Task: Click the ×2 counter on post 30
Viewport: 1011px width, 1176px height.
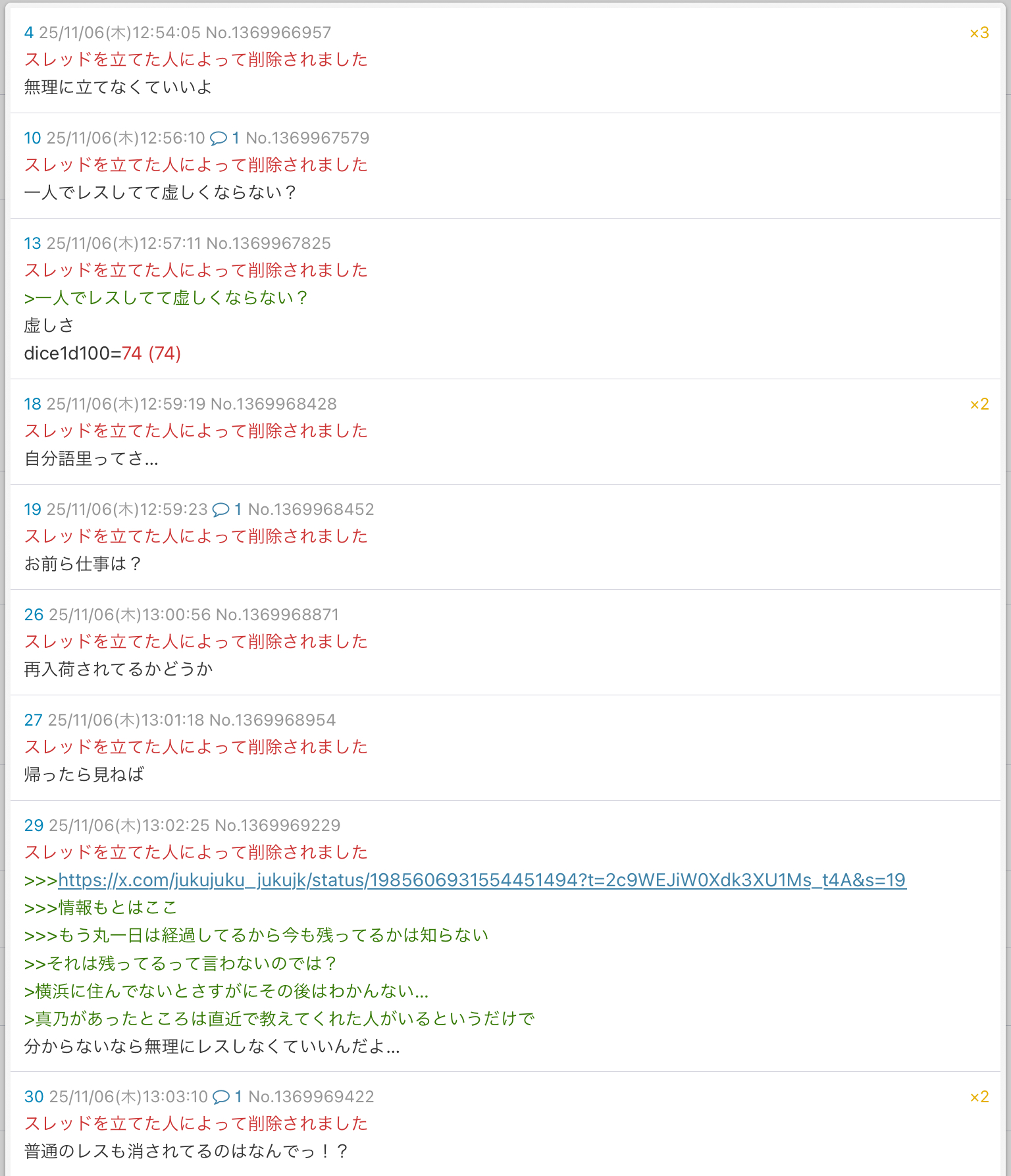Action: 979,1097
